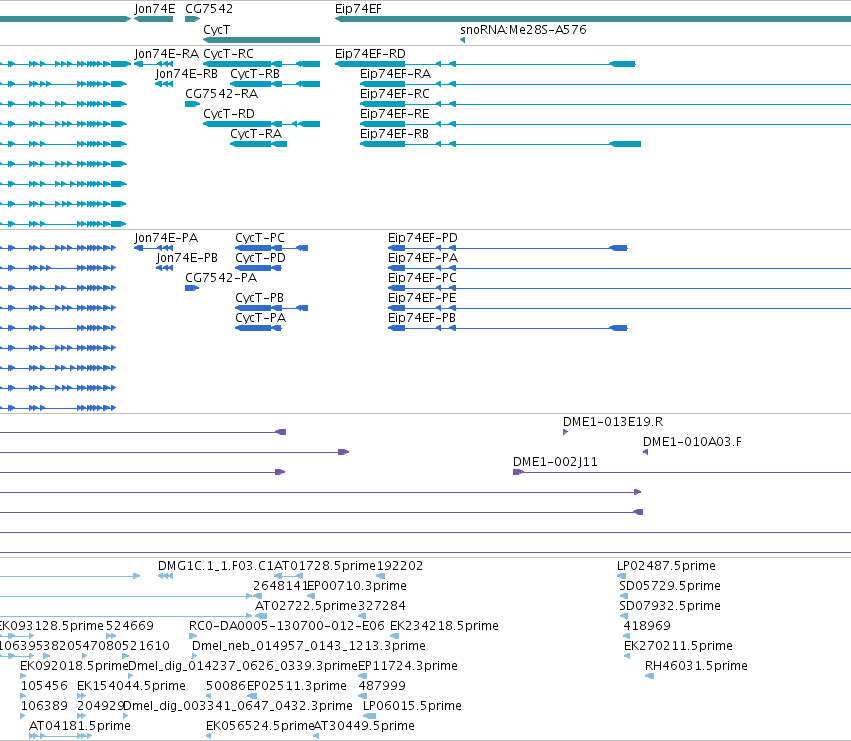Image resolution: width=851 pixels, height=741 pixels.
Task: Click the AT04181.5prime EST label
Action: pyautogui.click(x=80, y=726)
